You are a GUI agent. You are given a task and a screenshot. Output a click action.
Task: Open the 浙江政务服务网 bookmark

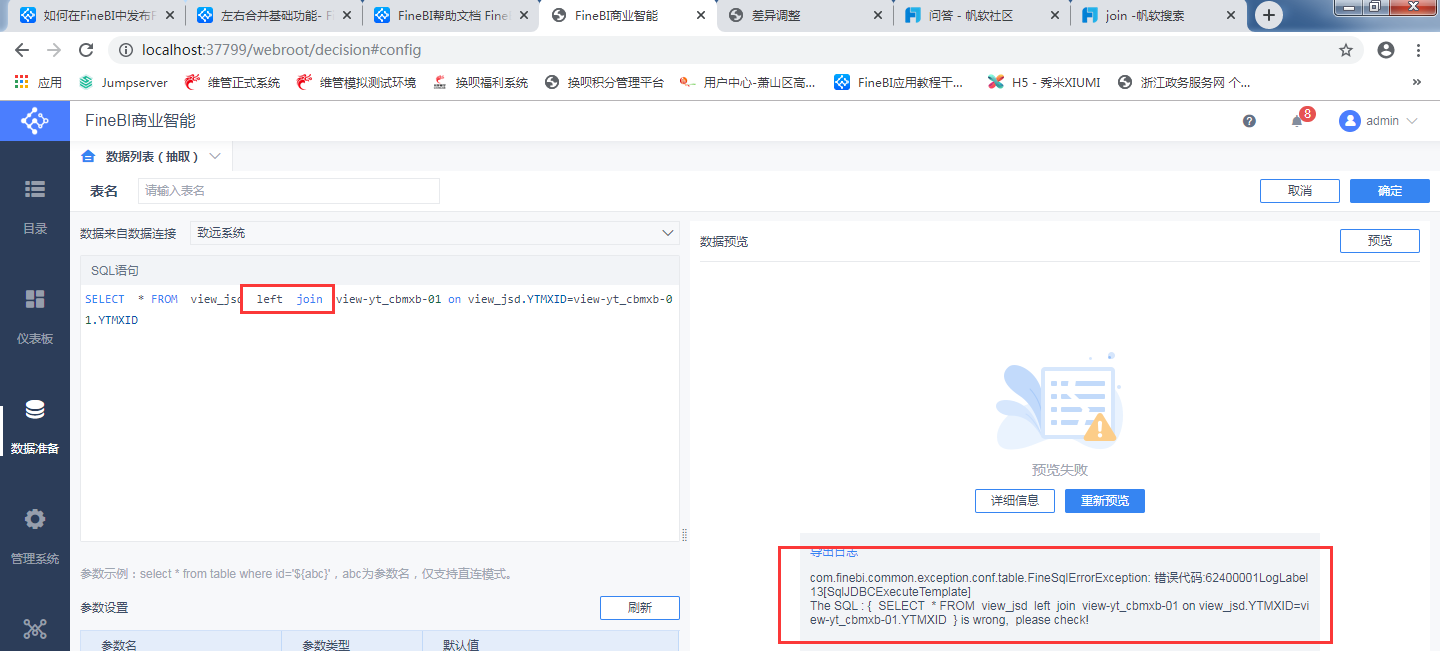point(1184,83)
